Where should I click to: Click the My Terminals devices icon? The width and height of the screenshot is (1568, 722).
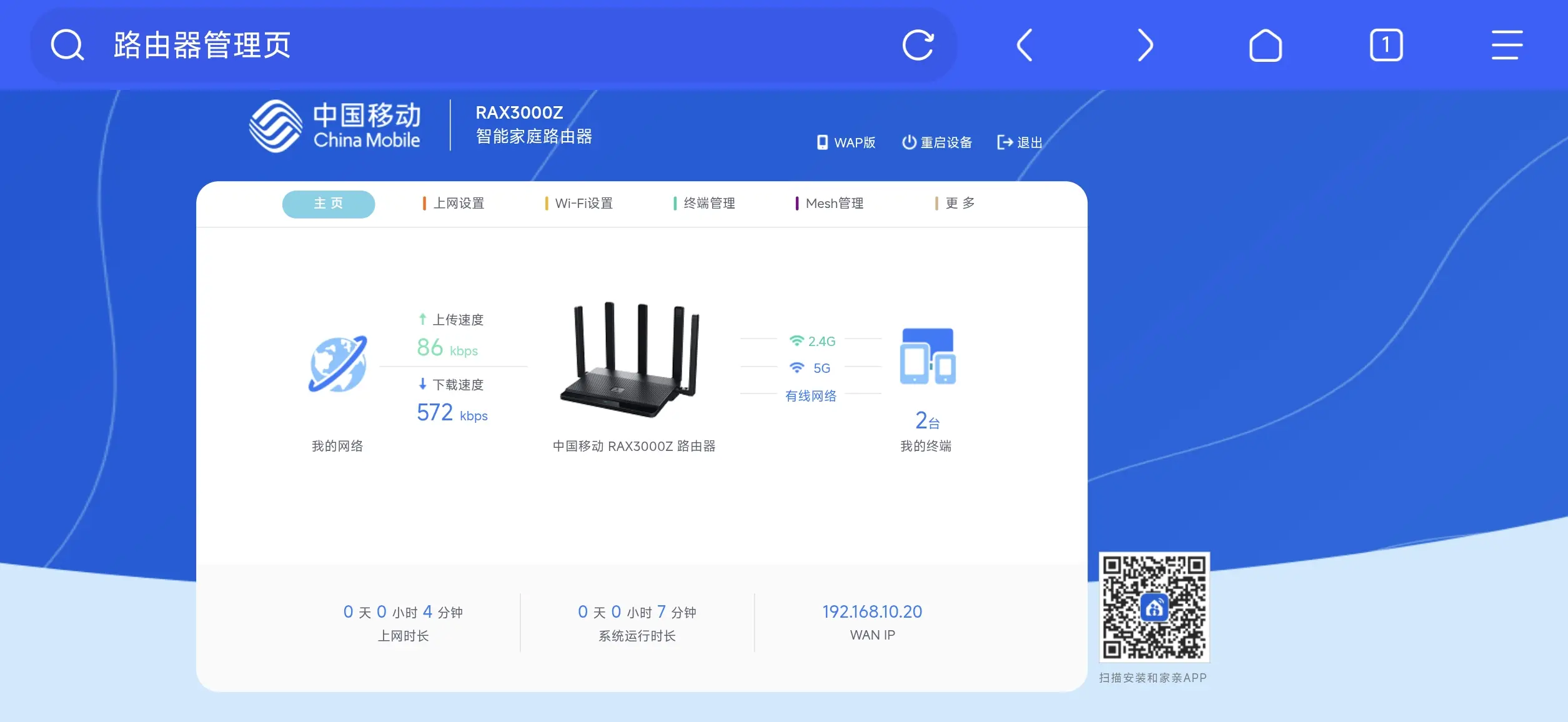(927, 356)
